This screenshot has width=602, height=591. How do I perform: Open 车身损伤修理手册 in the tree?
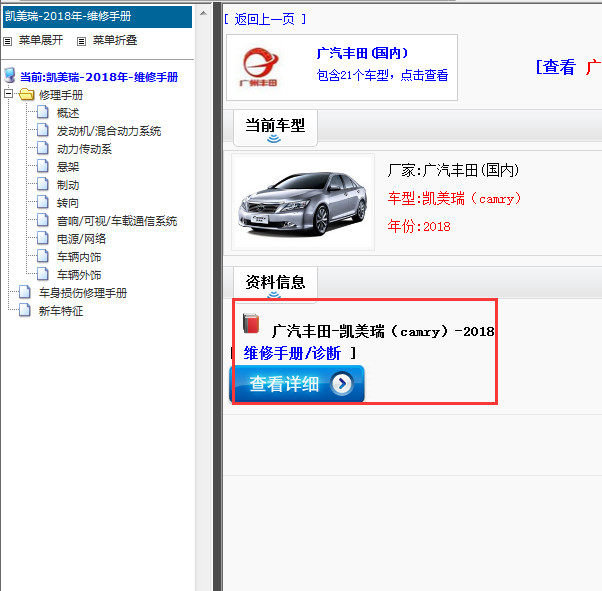(x=83, y=293)
